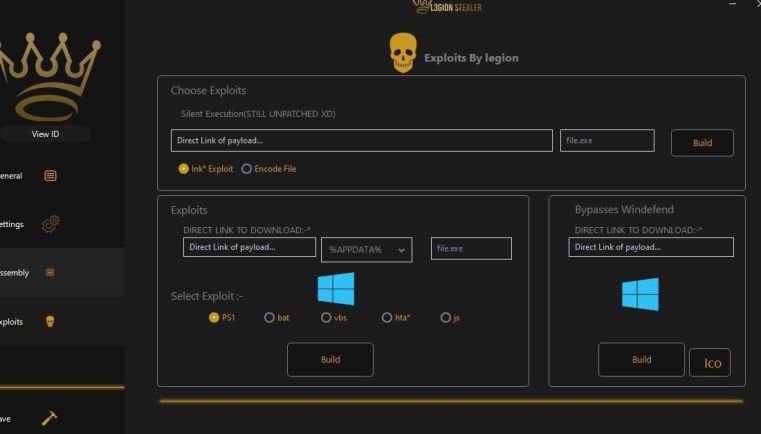Click the golden crown logo
The height and width of the screenshot is (434, 761).
48,75
